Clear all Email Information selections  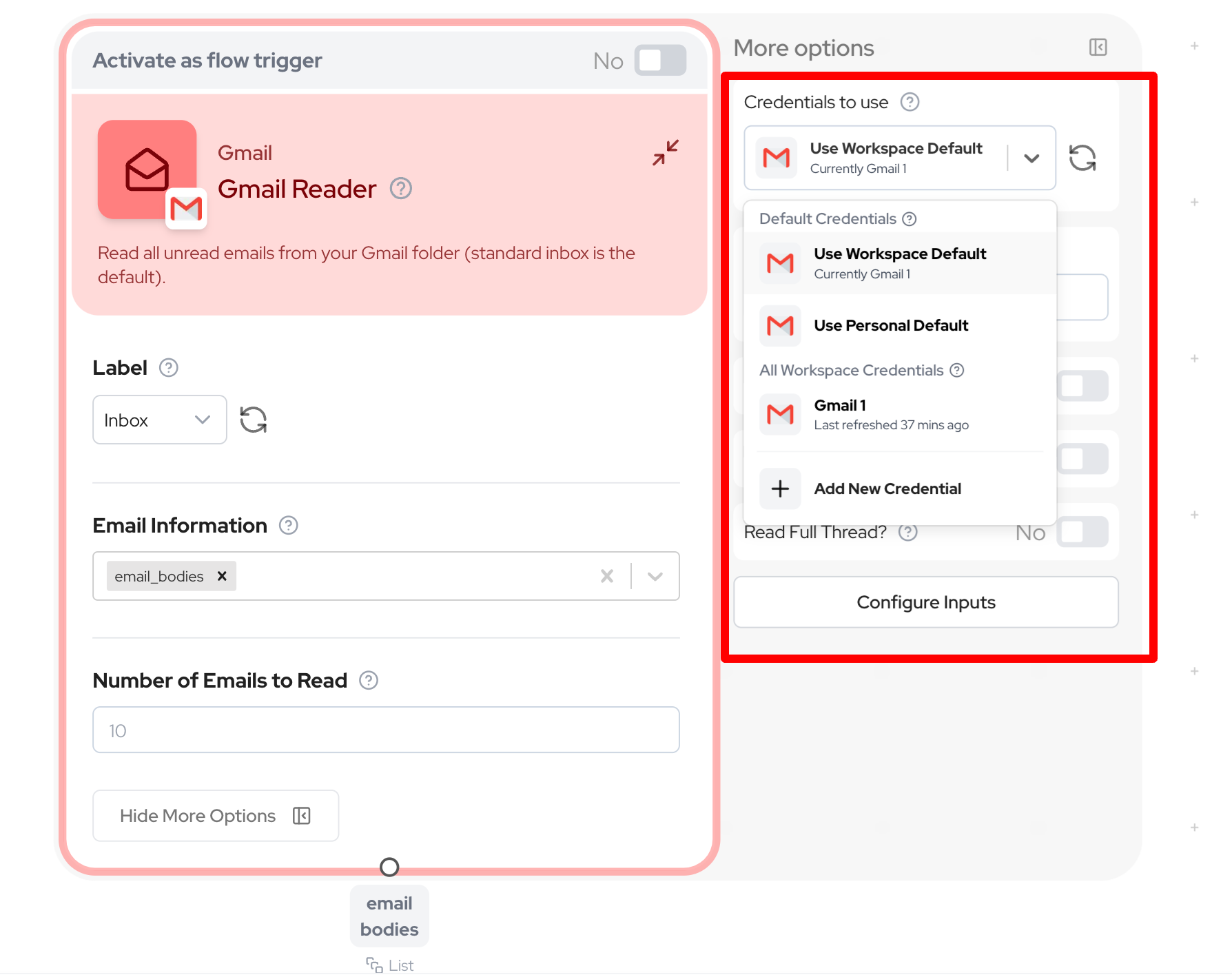point(607,576)
